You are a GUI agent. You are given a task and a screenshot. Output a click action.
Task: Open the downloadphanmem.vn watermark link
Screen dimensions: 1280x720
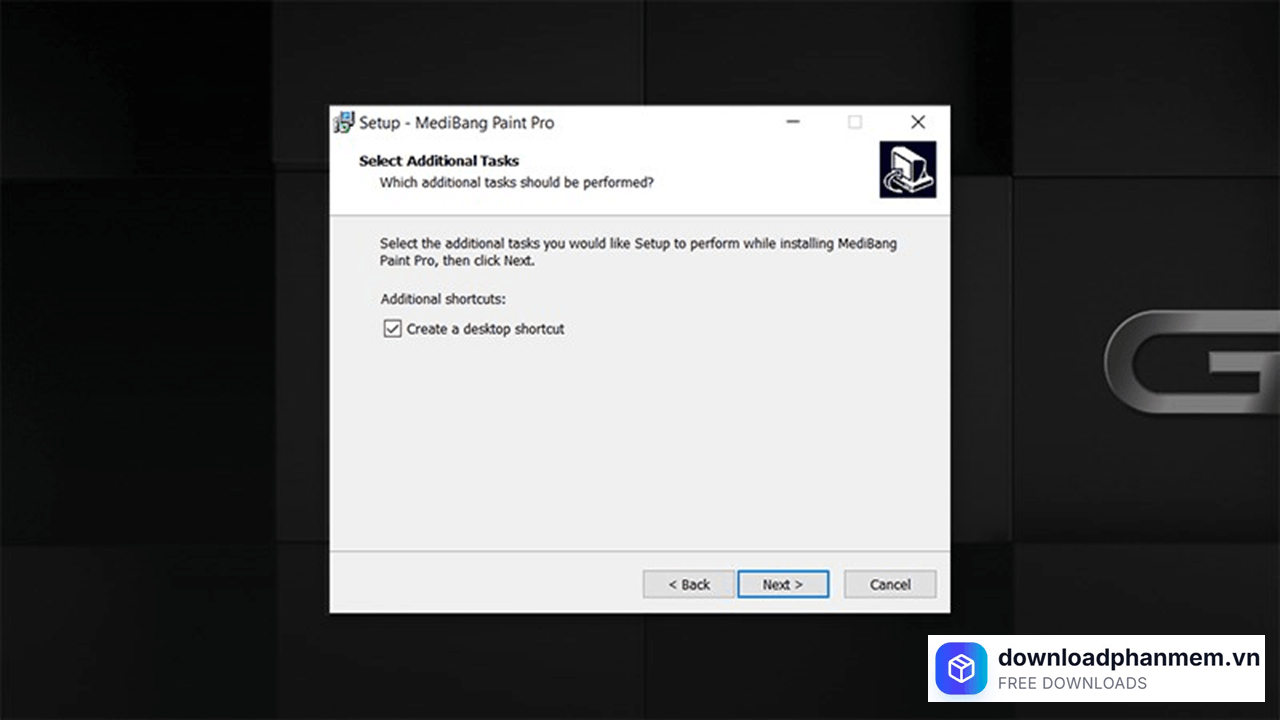[1128, 657]
